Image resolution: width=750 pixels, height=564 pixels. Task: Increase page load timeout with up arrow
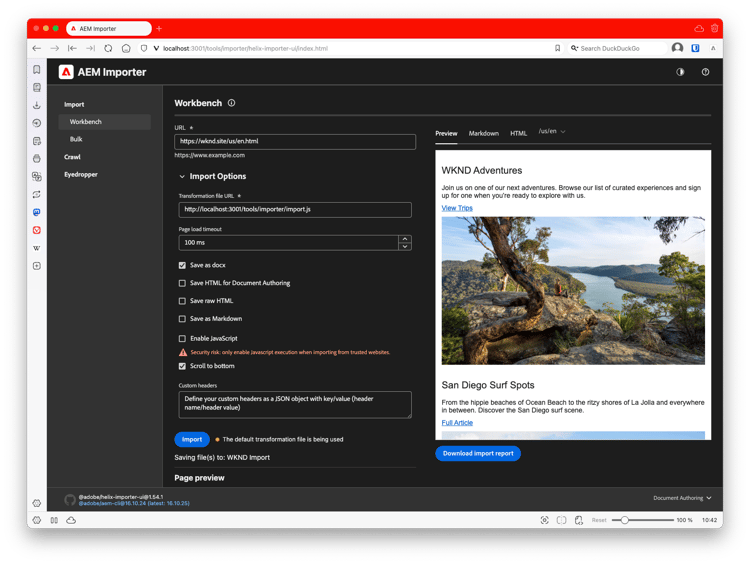click(x=405, y=239)
